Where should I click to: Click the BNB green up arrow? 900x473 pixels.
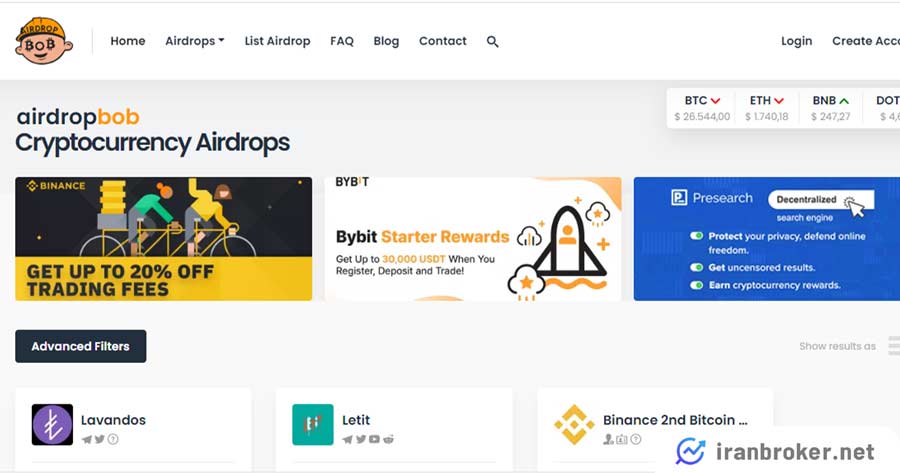844,101
